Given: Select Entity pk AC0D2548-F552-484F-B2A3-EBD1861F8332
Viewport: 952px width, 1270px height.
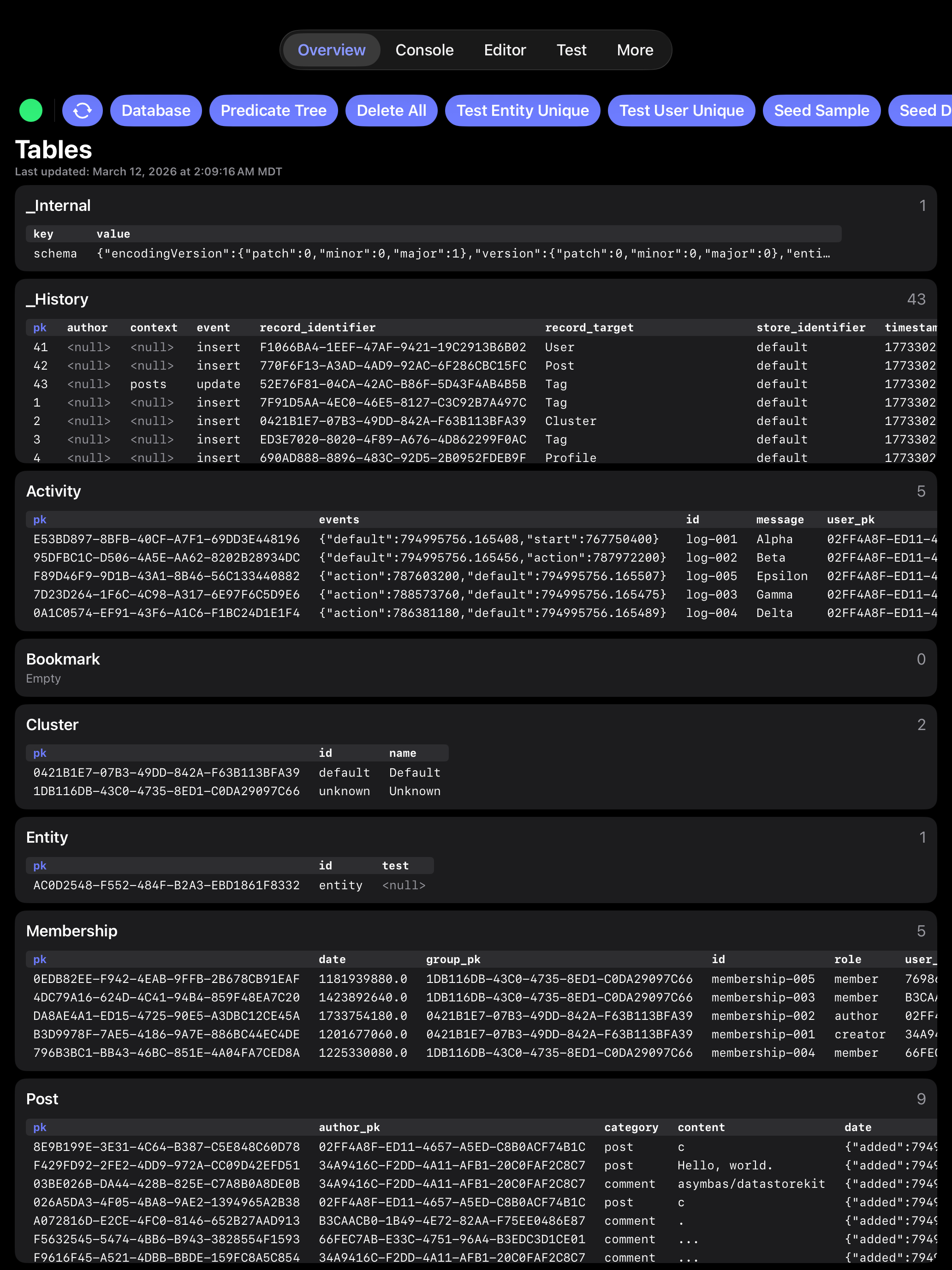Looking at the screenshot, I should 167,885.
